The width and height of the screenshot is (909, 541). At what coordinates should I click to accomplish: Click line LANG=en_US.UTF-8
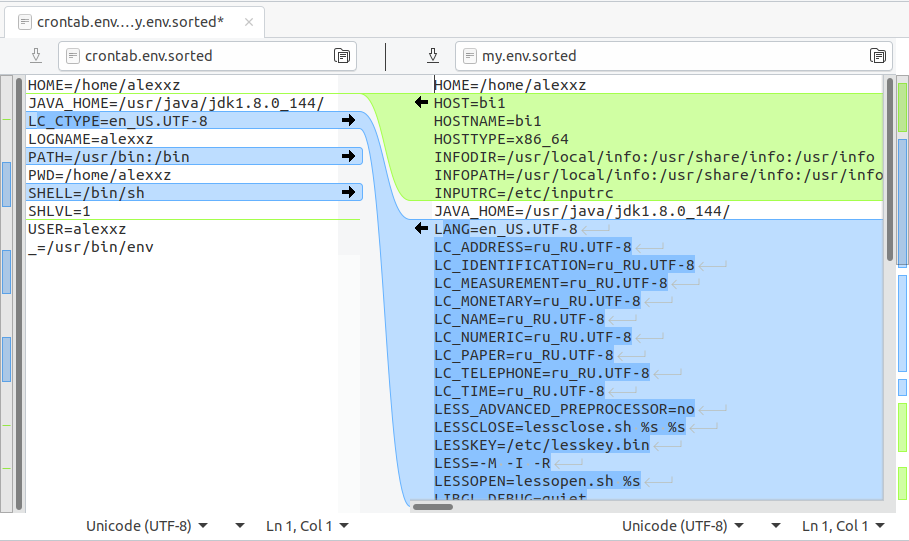(506, 228)
